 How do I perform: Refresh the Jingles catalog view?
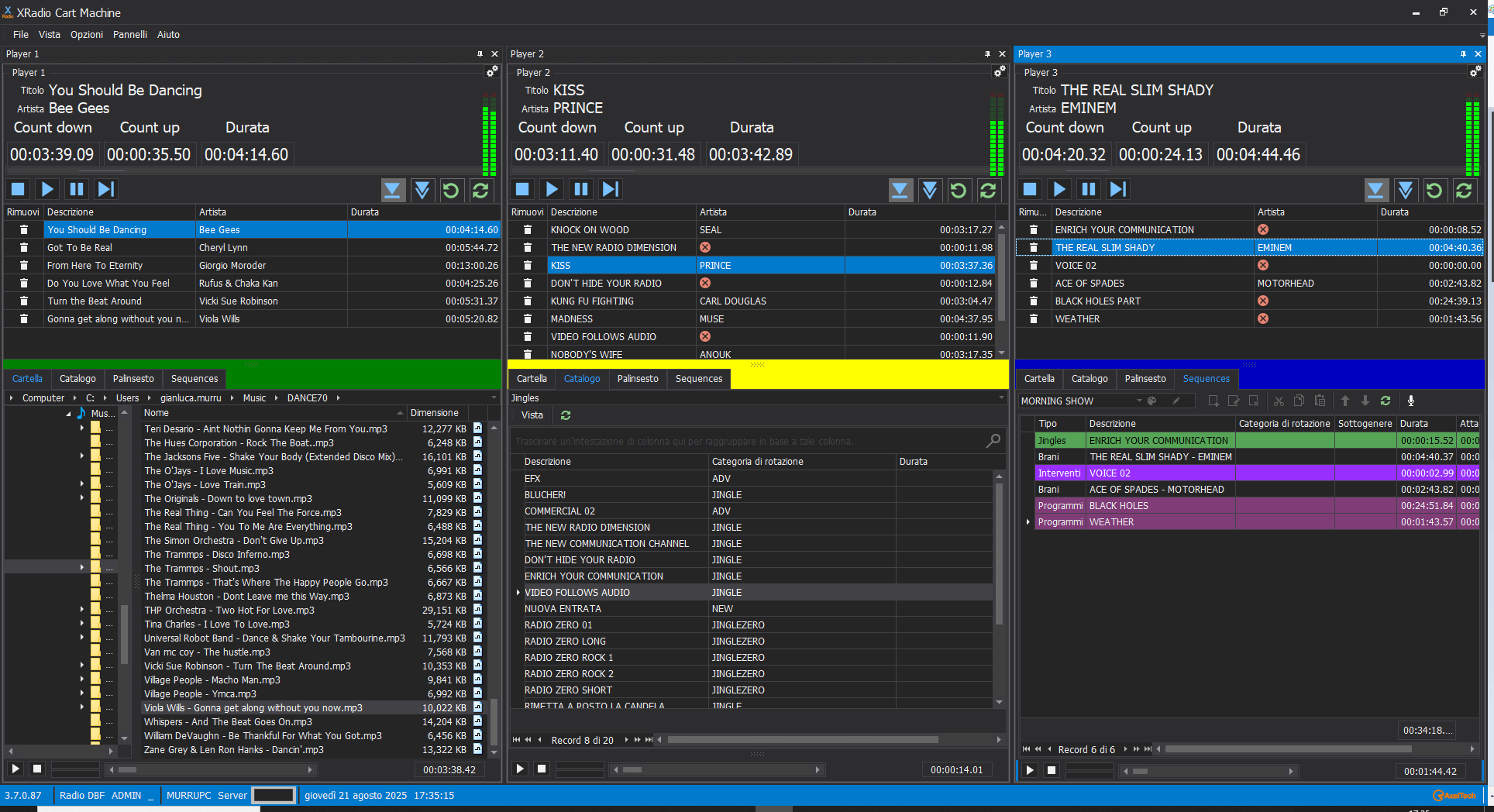pos(566,415)
